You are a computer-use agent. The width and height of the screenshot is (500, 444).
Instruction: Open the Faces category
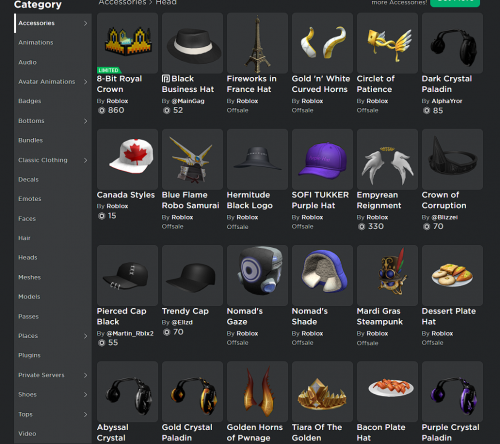(27, 219)
